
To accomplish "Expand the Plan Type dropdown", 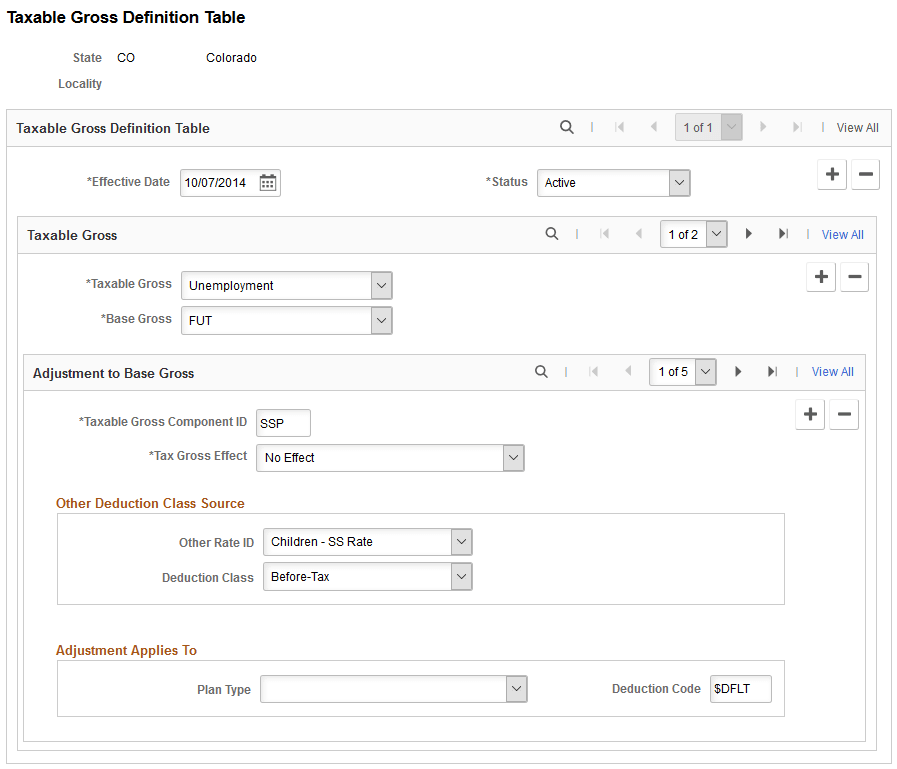I will (517, 688).
